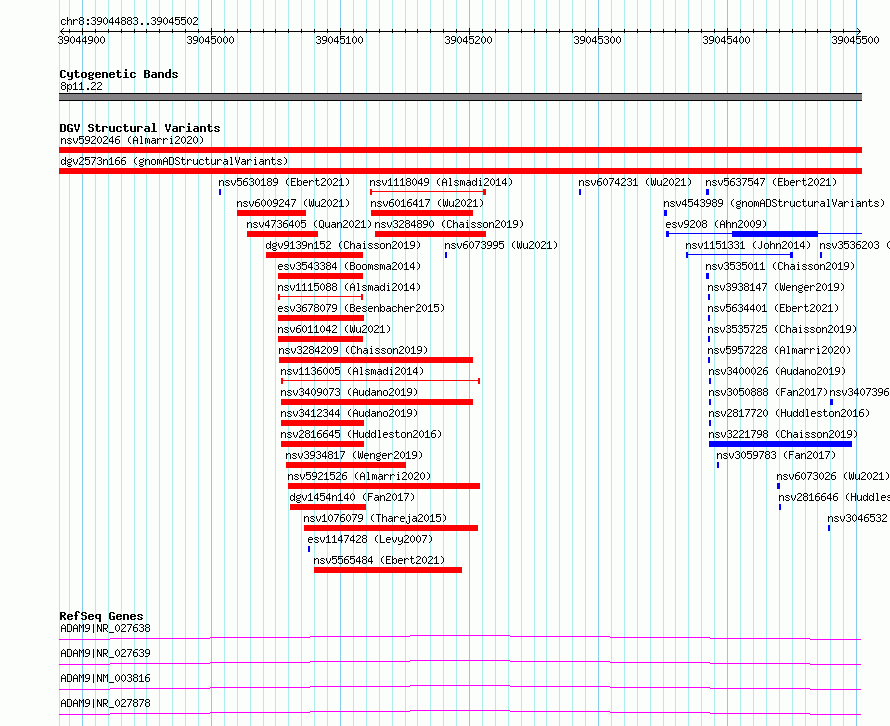Click the RefSeq Genes track title

(x=101, y=616)
